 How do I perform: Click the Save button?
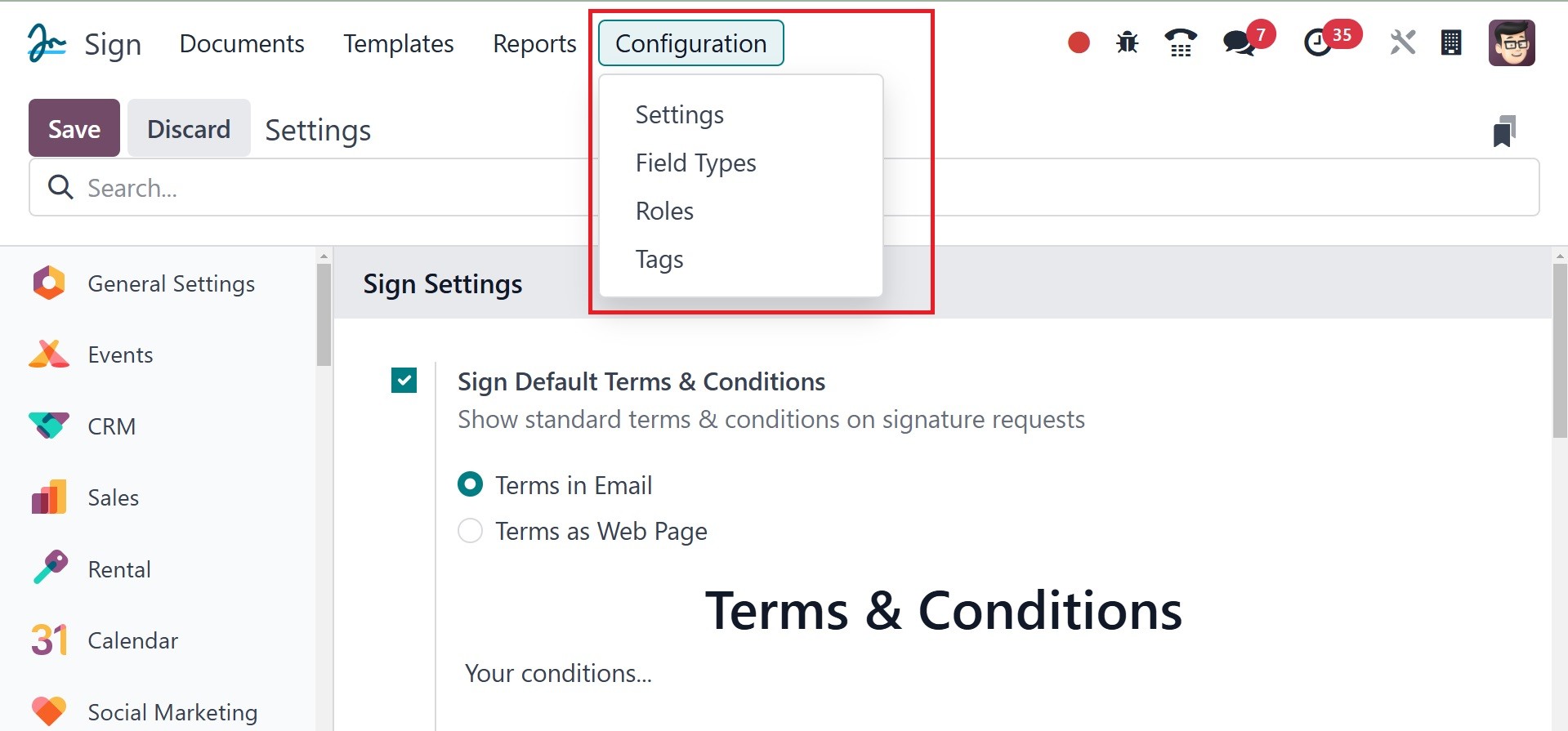click(x=74, y=128)
